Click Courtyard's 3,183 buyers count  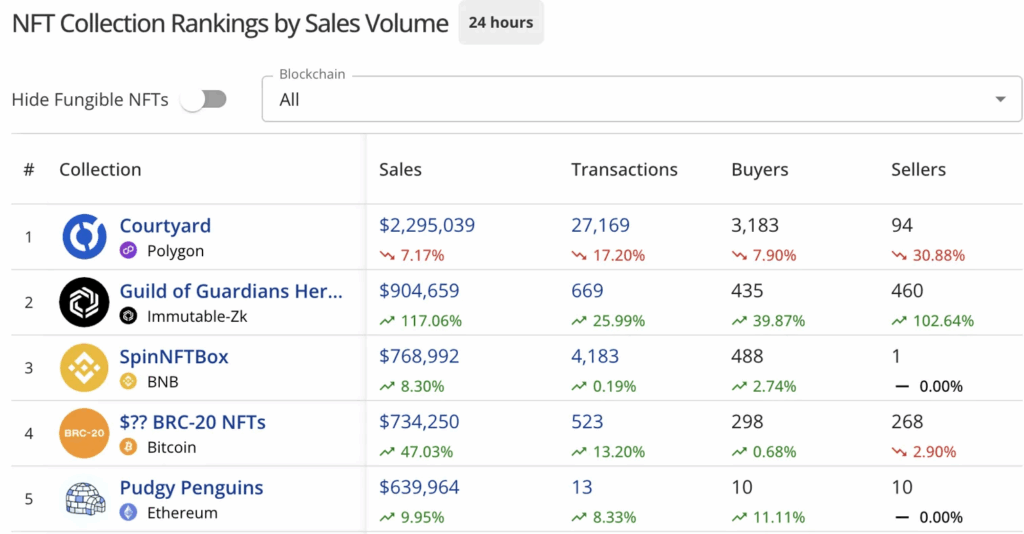coord(755,225)
